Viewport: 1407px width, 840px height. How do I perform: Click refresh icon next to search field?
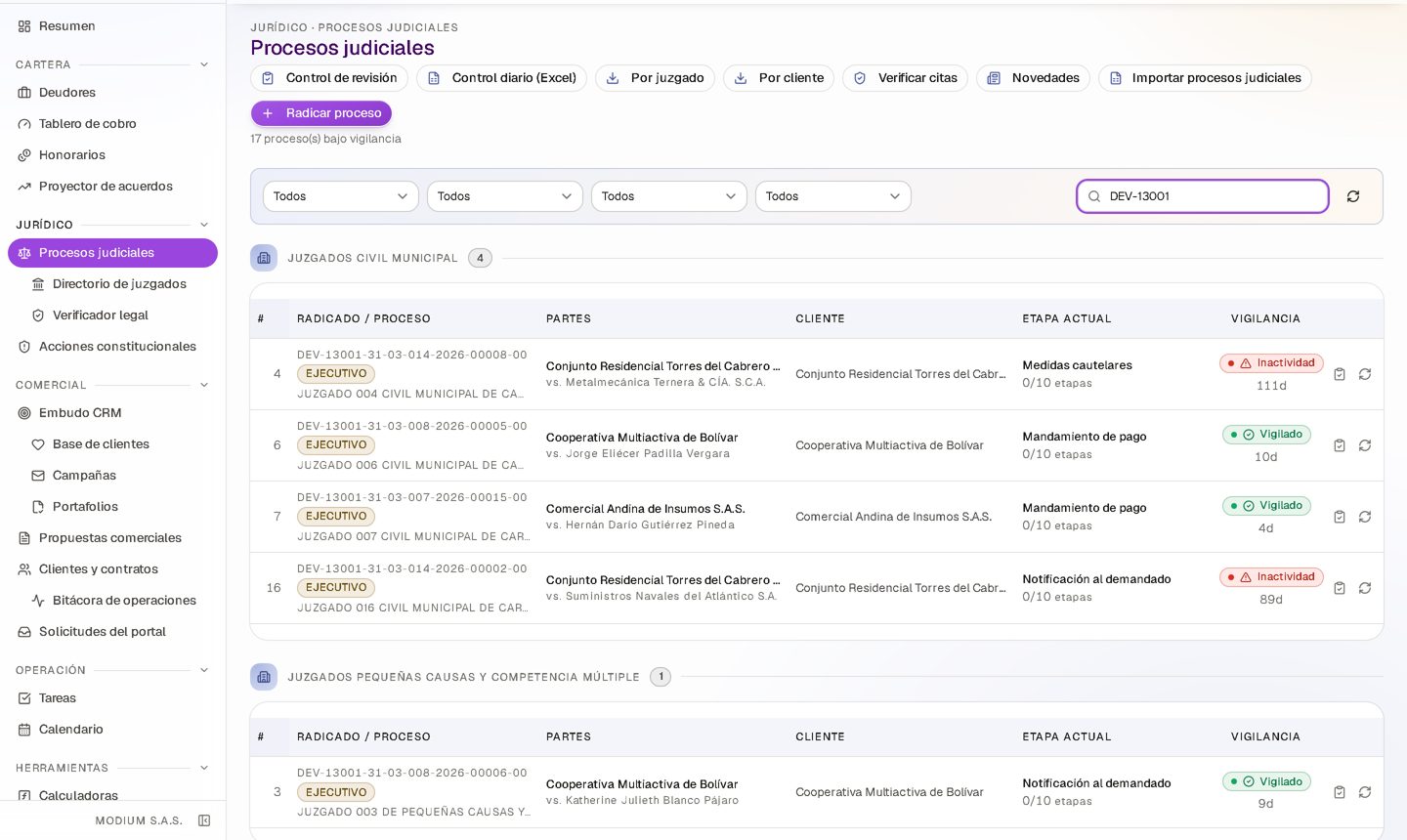[x=1353, y=196]
